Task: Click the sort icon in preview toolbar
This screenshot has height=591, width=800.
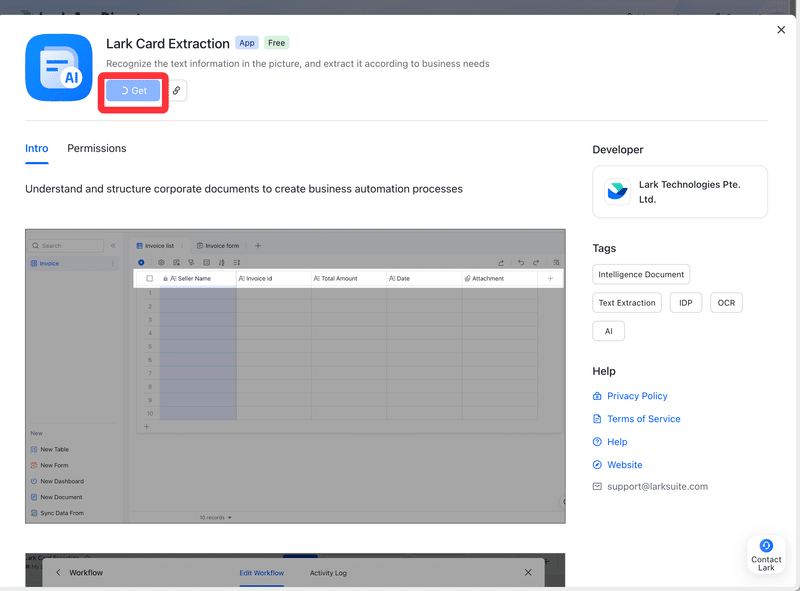Action: tap(221, 263)
